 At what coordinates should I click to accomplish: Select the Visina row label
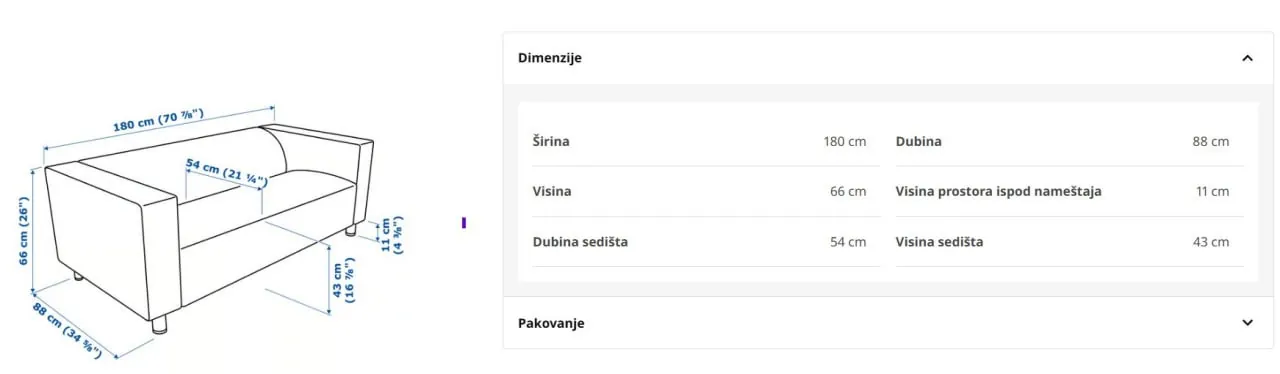(552, 191)
